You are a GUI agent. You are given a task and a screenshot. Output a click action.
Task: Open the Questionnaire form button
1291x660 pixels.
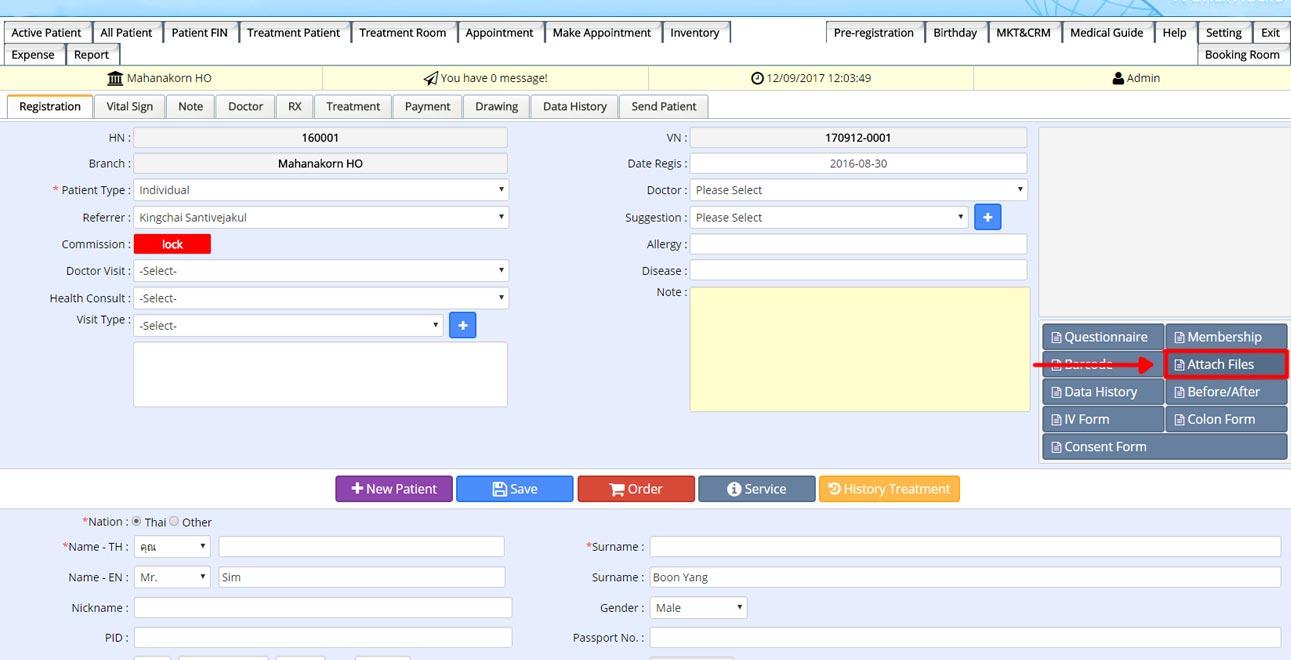coord(1103,337)
